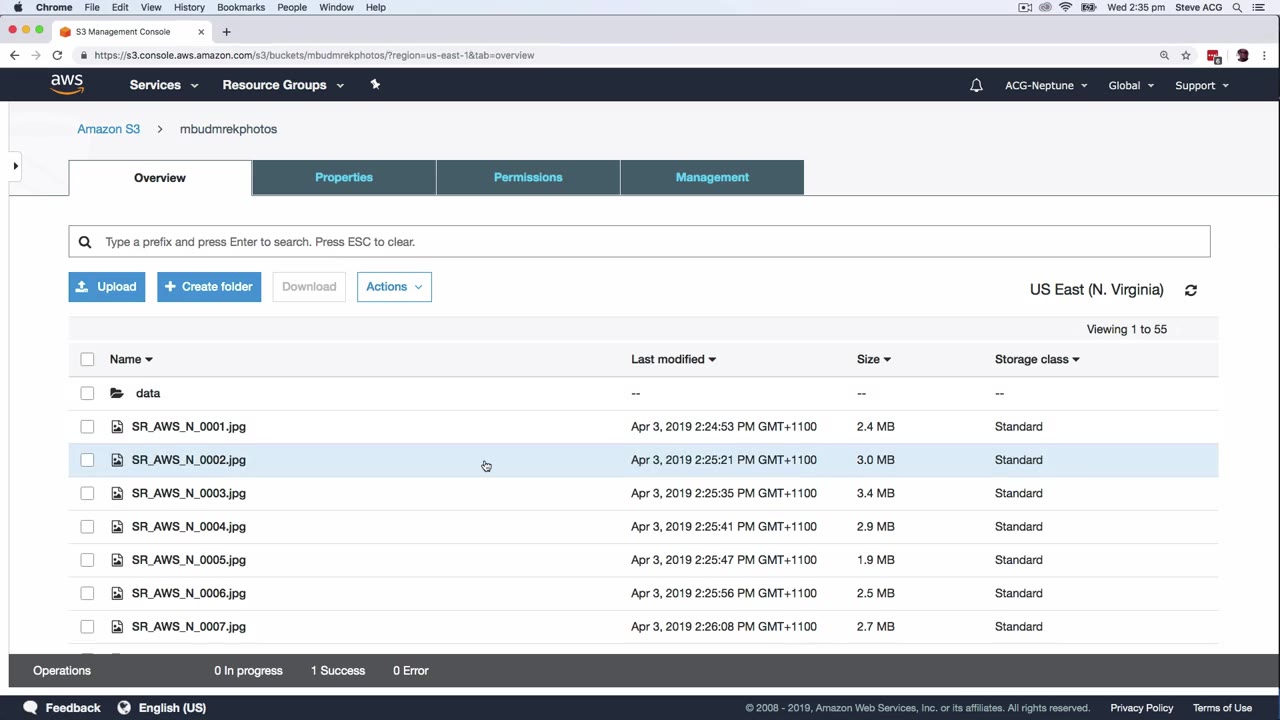The width and height of the screenshot is (1280, 720).
Task: Open Spotlight search in macOS menu bar
Action: (1237, 7)
